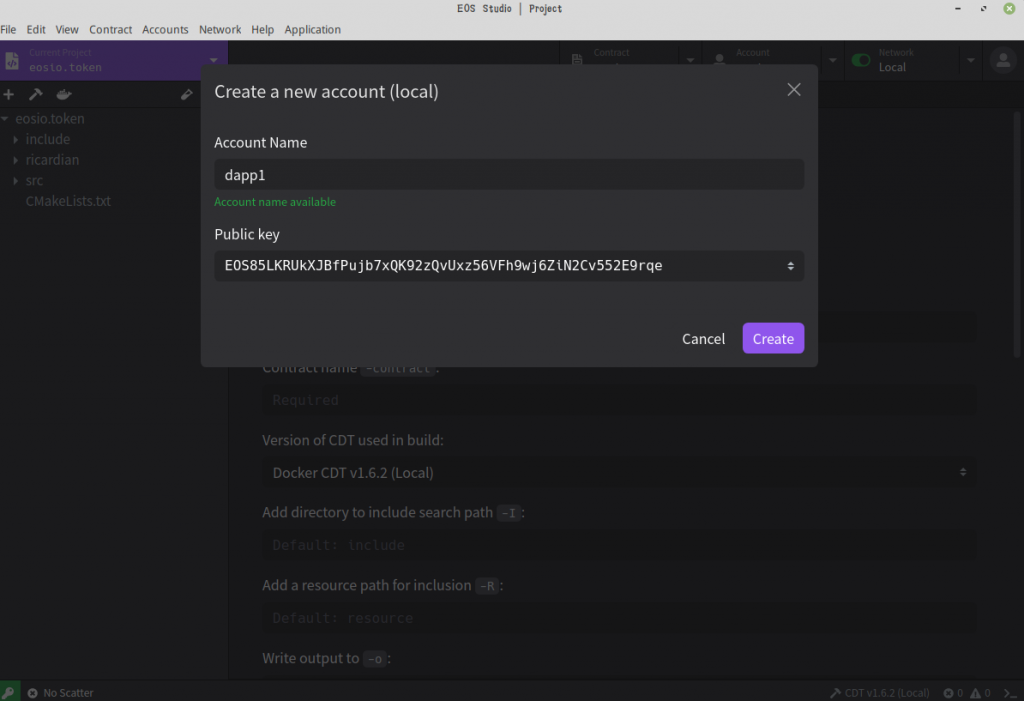Image resolution: width=1024 pixels, height=701 pixels.
Task: Open the Account selector dropdown arrow
Action: click(833, 61)
